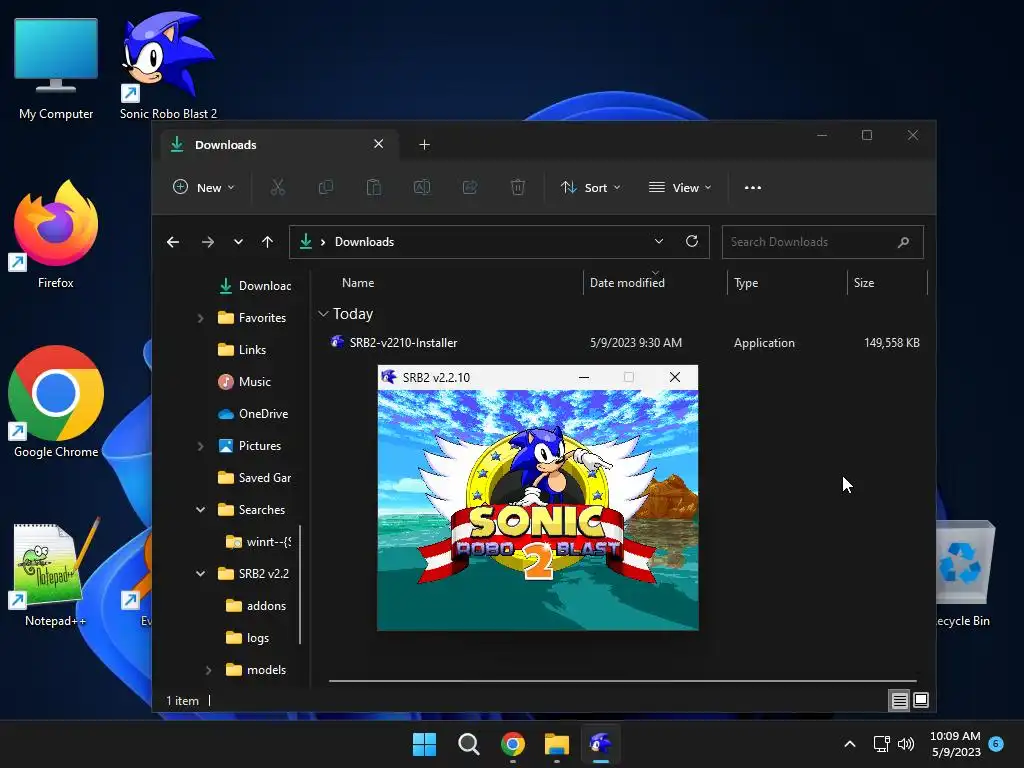The width and height of the screenshot is (1024, 768).
Task: Click the Share icon in toolbar
Action: [x=470, y=187]
